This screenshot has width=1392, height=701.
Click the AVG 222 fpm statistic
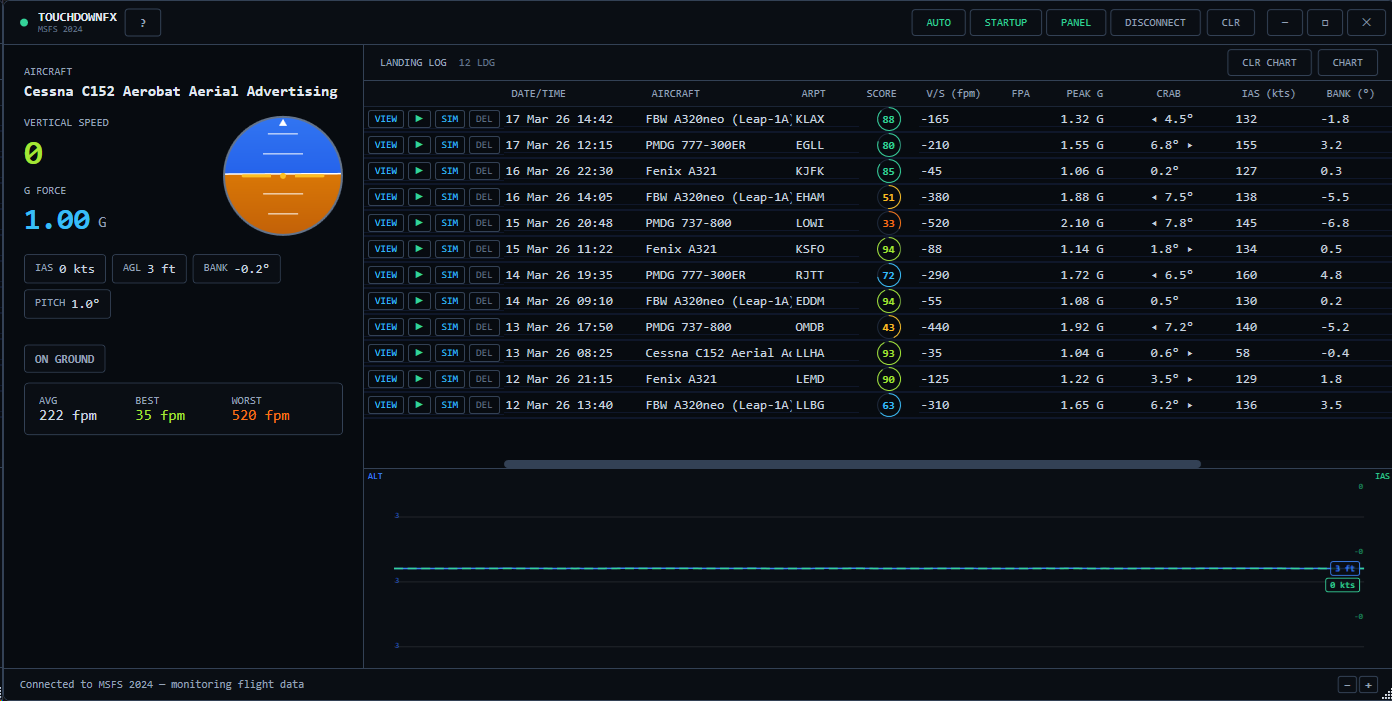point(68,409)
